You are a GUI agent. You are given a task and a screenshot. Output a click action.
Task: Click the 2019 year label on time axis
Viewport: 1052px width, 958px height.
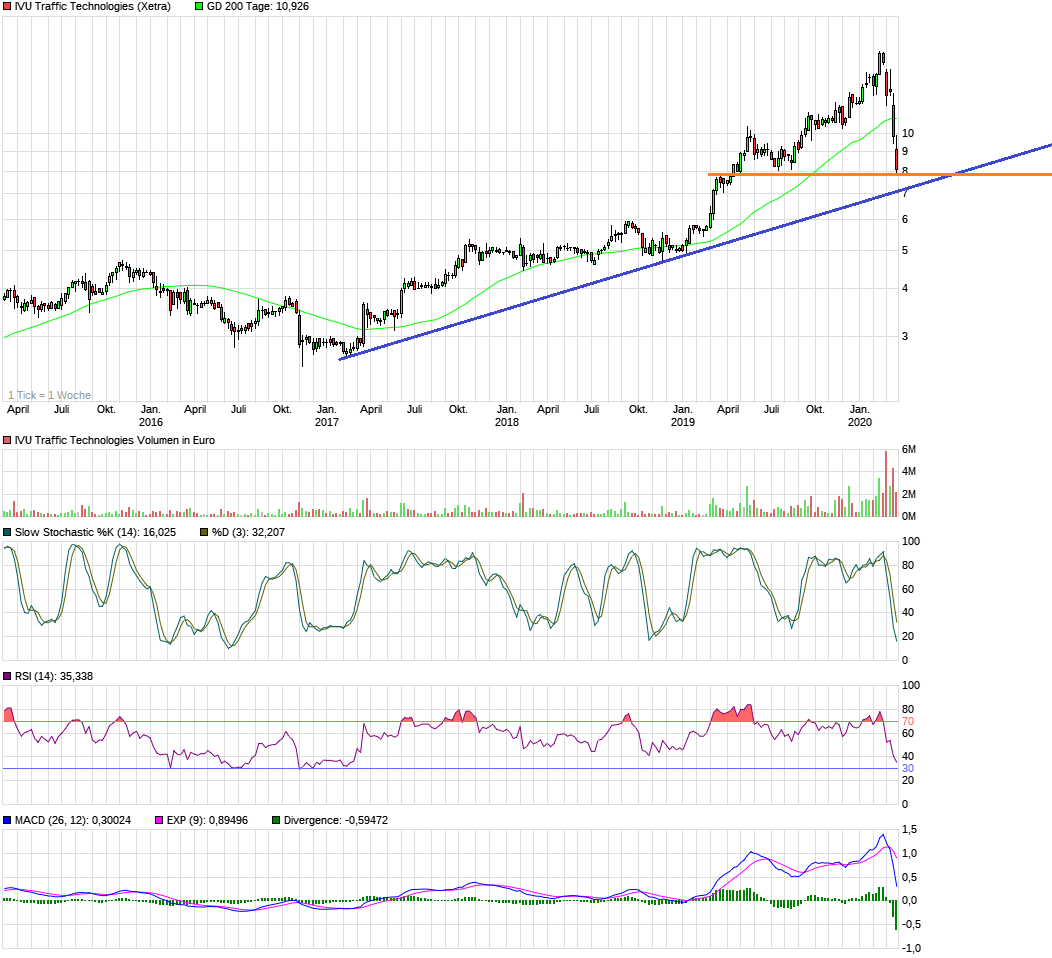(683, 423)
